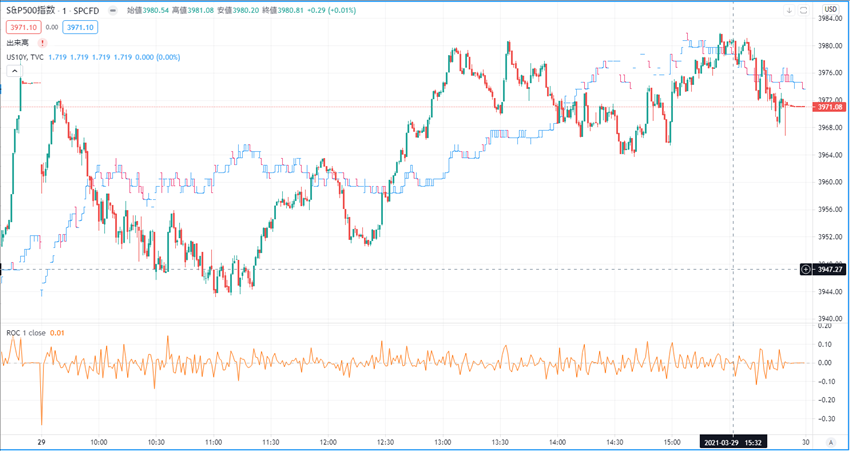Screen dimensions: 850x451
Task: Click the 0.00 level on ROC scale
Action: (825, 362)
